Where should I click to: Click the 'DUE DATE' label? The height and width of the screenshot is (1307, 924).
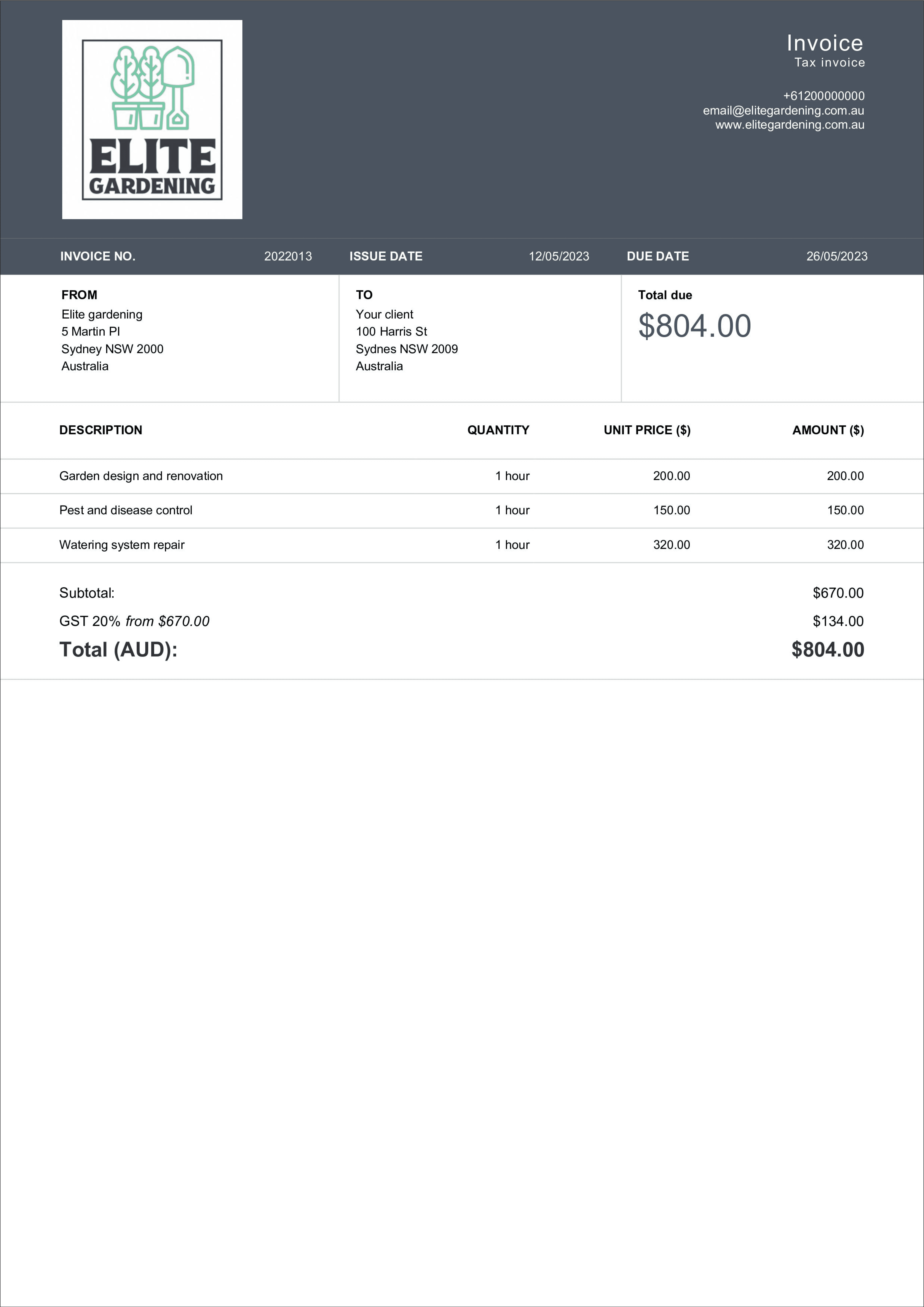(658, 256)
